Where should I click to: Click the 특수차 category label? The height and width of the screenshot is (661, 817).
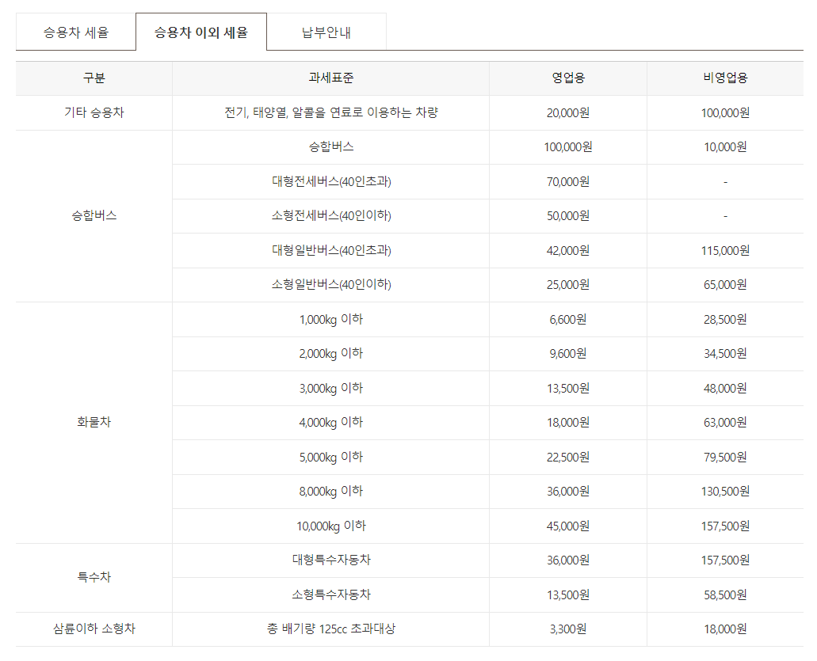coord(87,577)
